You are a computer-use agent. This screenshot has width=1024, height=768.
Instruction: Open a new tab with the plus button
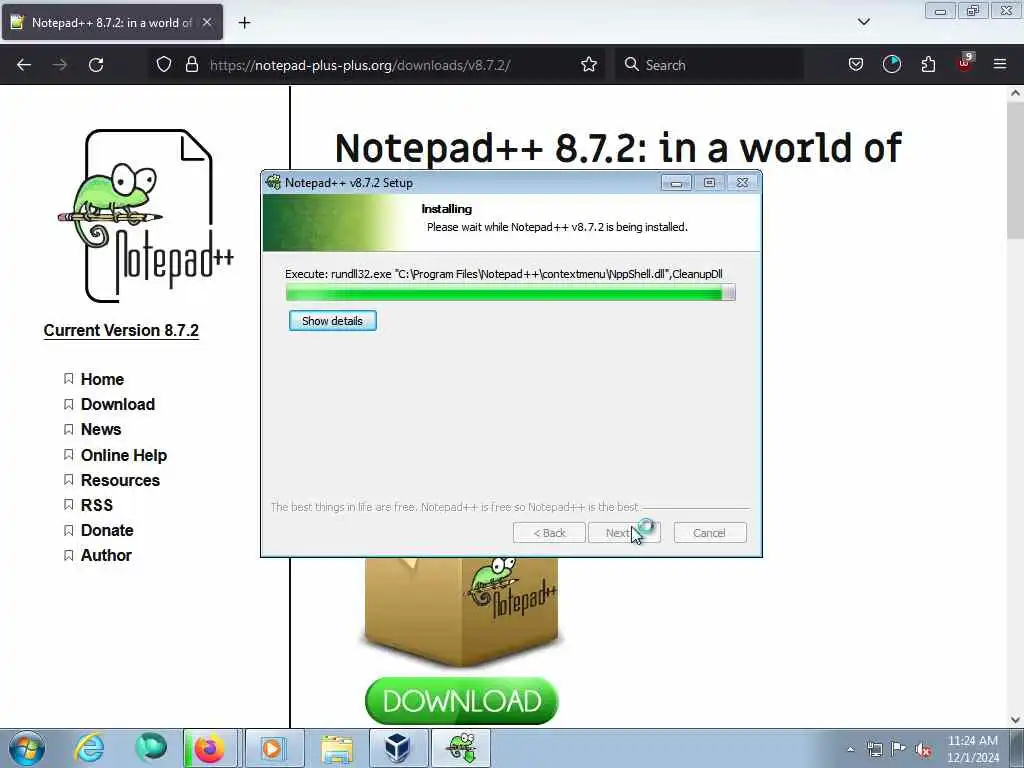244,23
